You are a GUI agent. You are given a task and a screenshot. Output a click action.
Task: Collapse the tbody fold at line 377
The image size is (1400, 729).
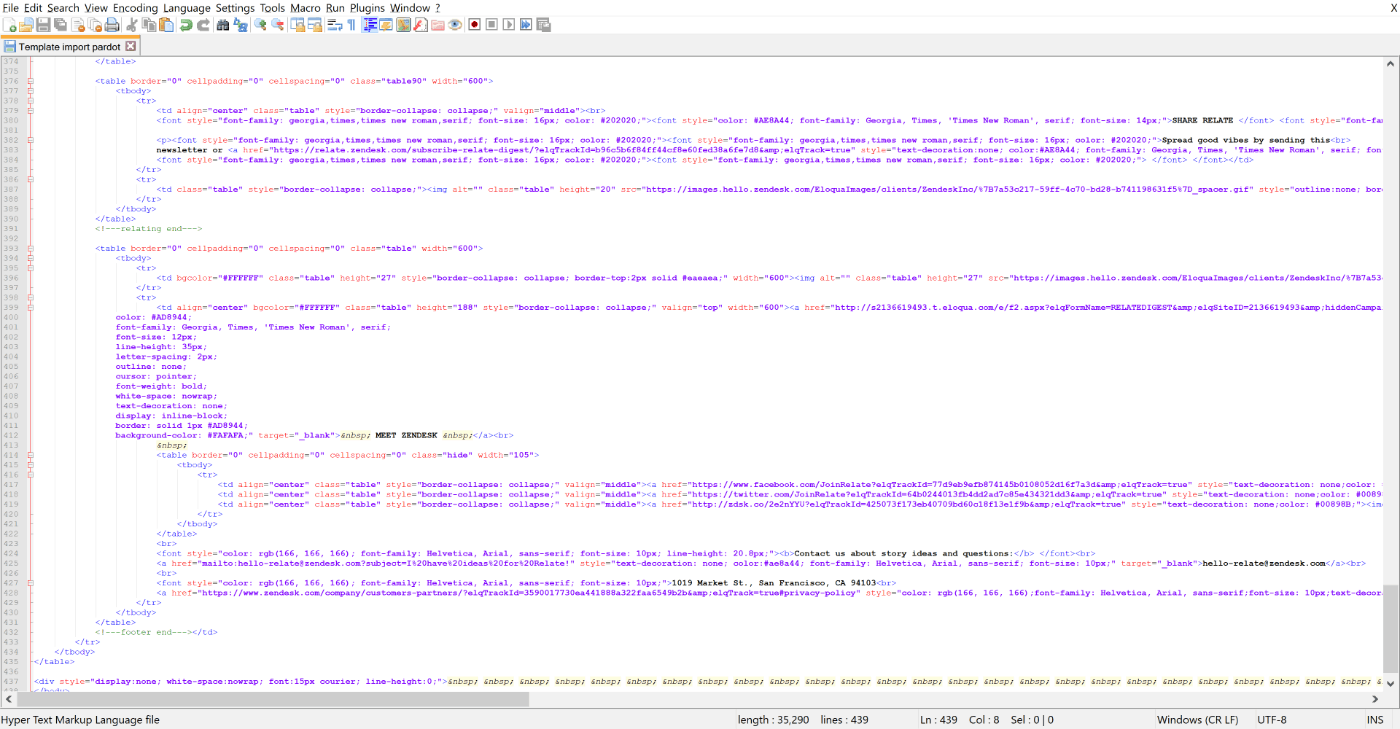tap(30, 91)
